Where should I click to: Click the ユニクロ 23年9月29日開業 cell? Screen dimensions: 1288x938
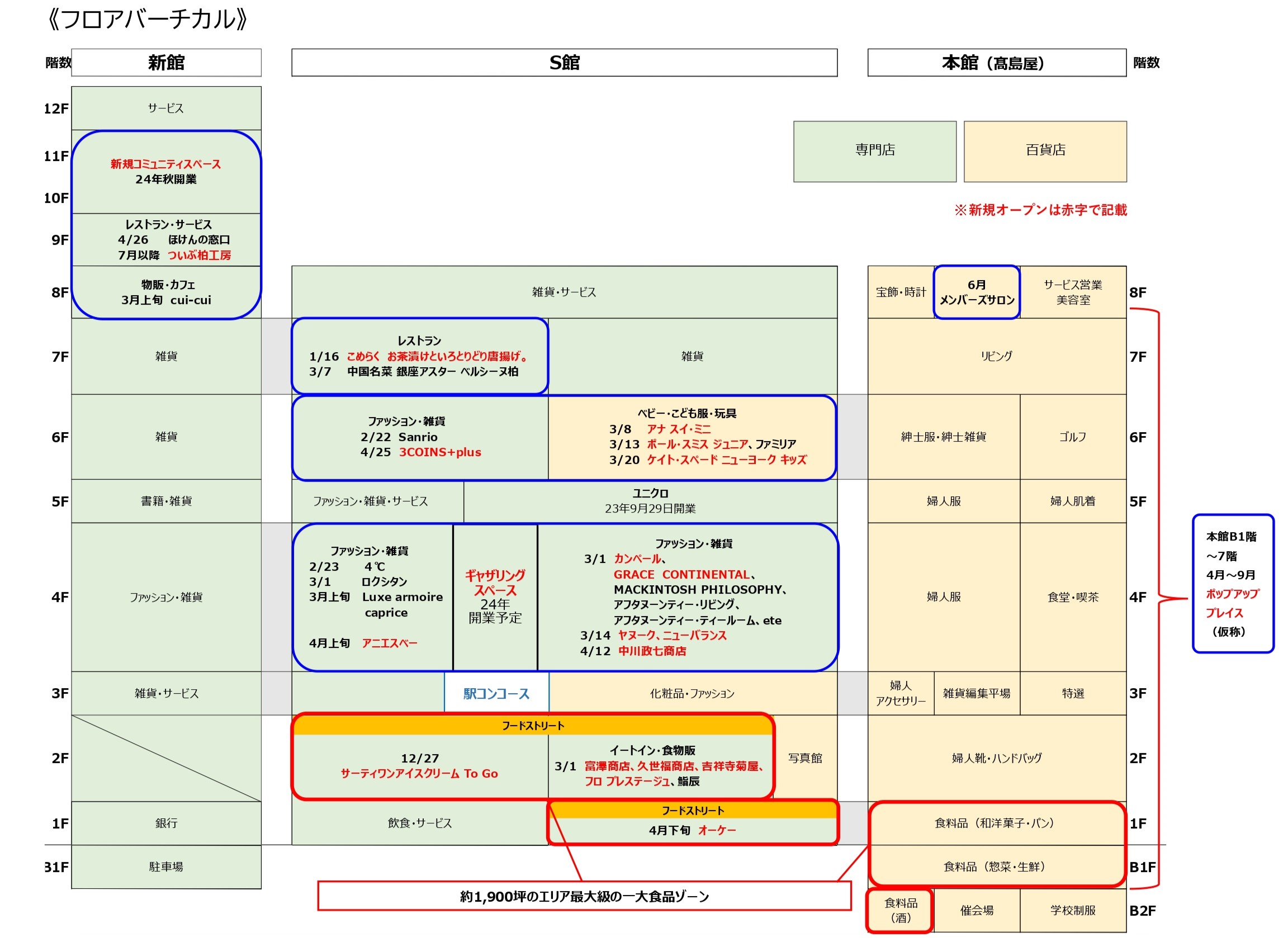click(x=651, y=501)
